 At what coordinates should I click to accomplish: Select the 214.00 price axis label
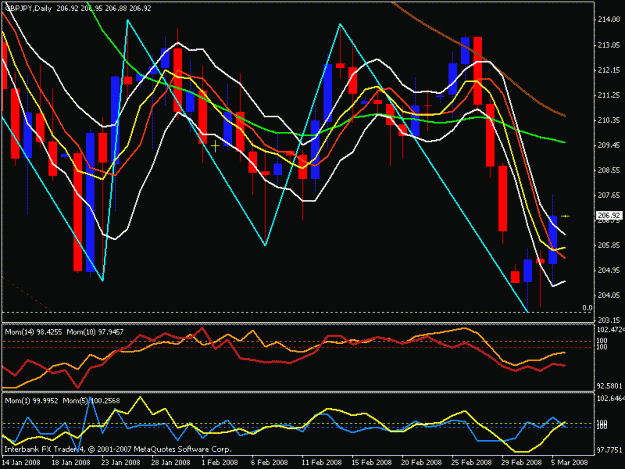pos(609,19)
